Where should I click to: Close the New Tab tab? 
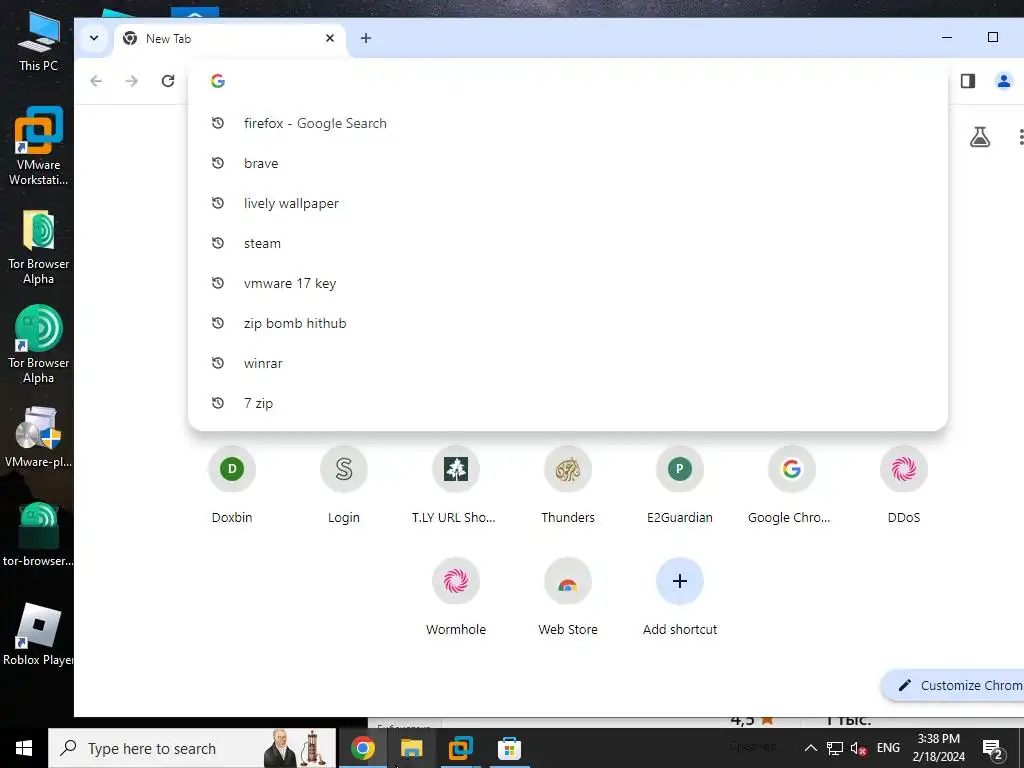click(x=330, y=39)
